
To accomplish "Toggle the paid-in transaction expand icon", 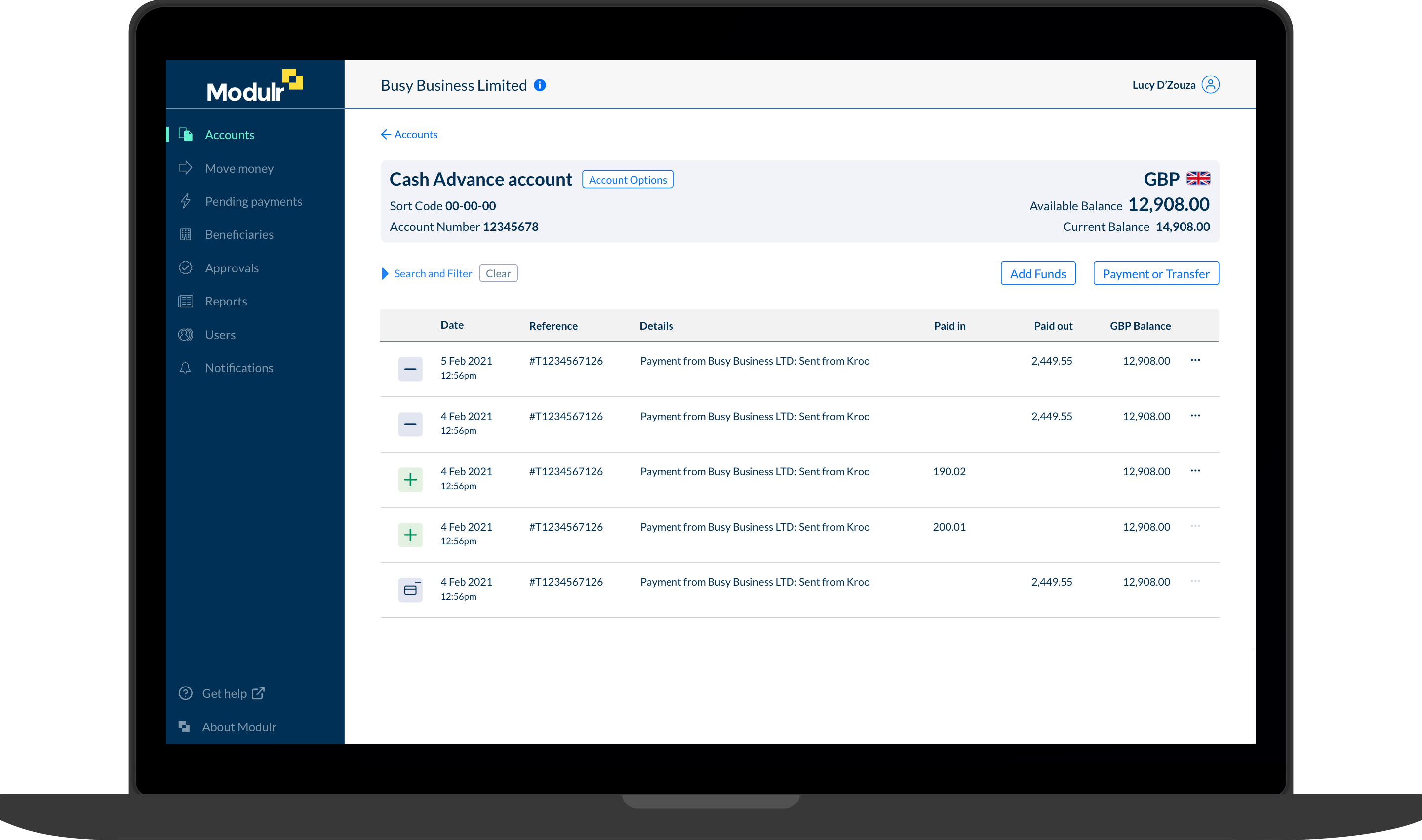I will [x=411, y=479].
